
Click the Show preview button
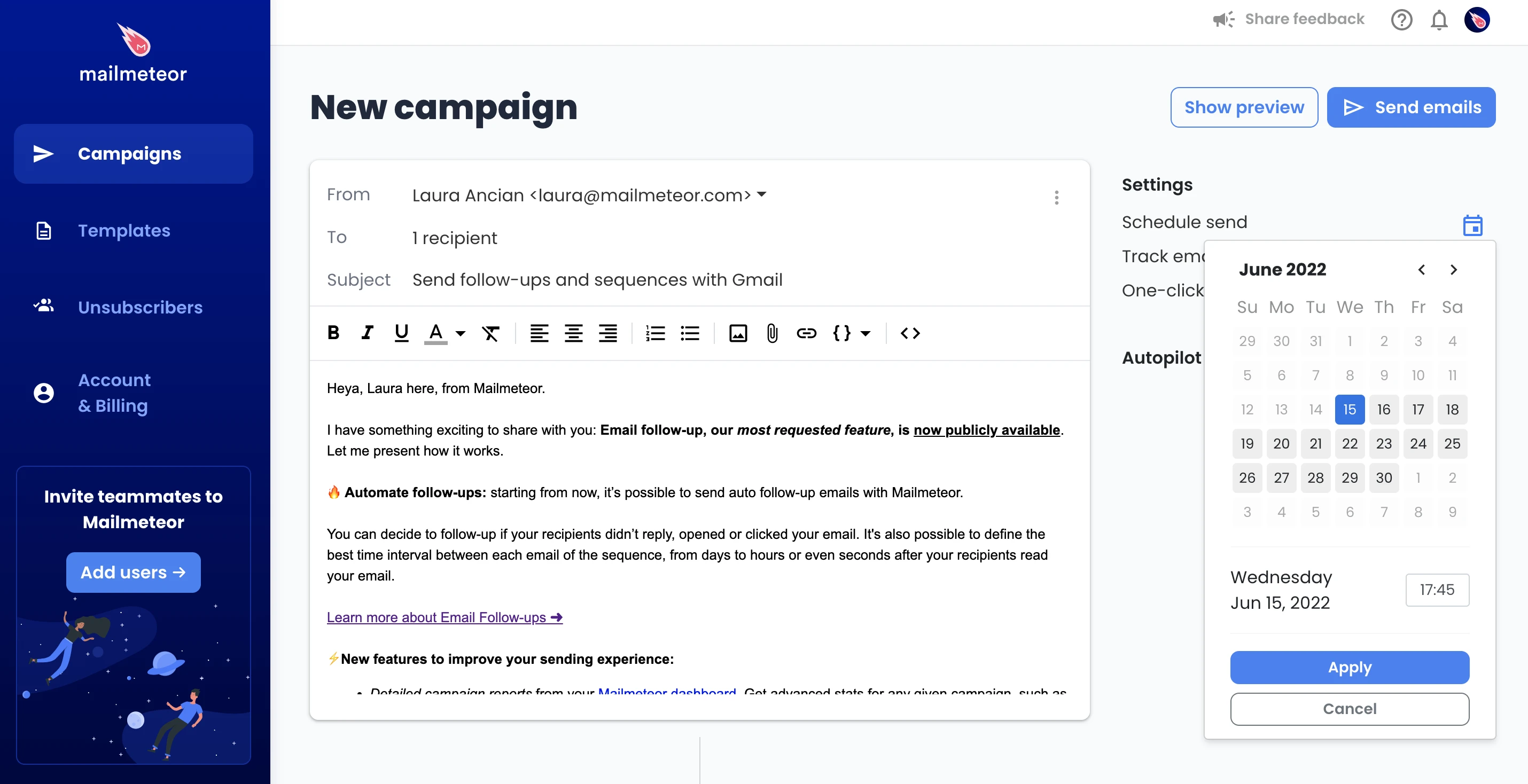[1244, 107]
